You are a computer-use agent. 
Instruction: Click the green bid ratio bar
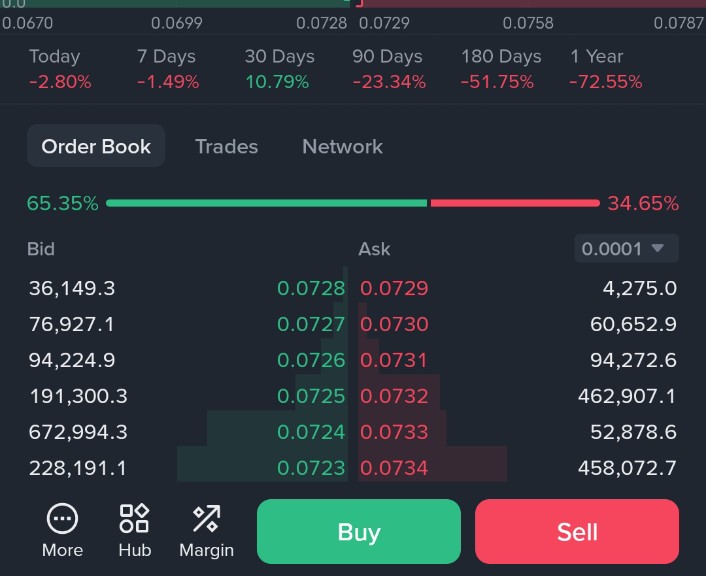[x=266, y=203]
